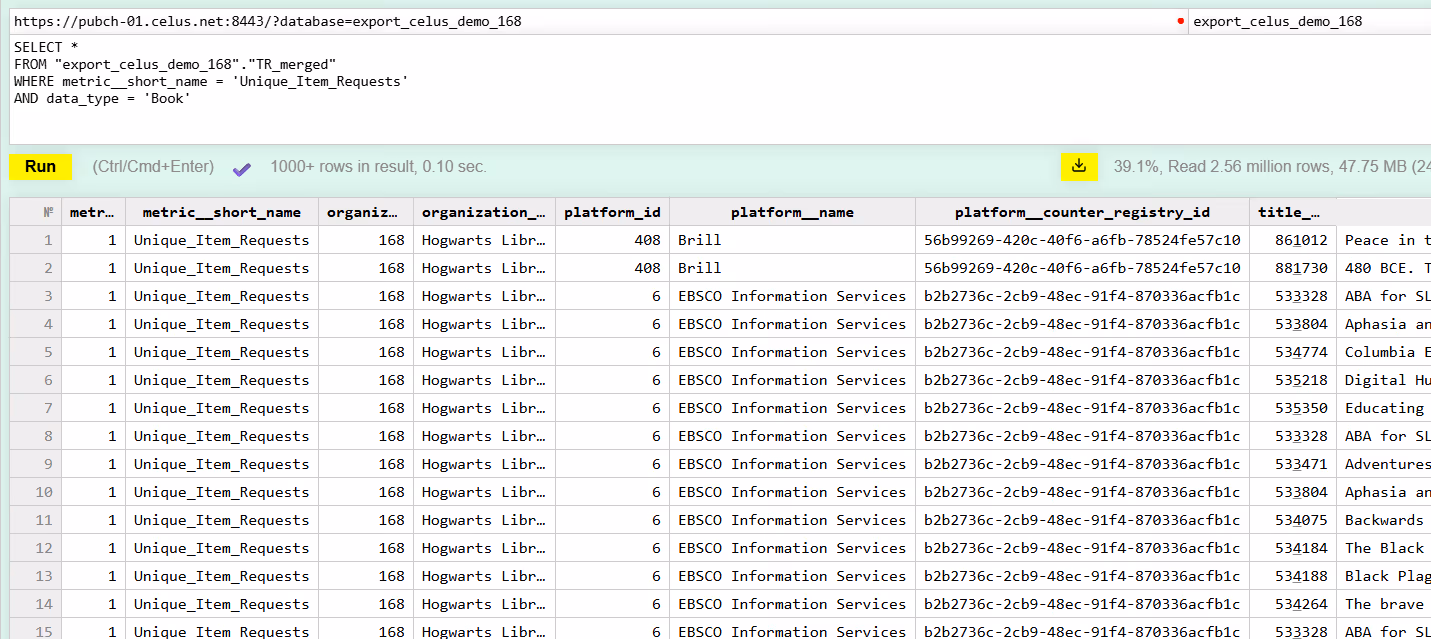The width and height of the screenshot is (1431, 639).
Task: Click title id 881730 in row 2
Action: pos(1292,268)
